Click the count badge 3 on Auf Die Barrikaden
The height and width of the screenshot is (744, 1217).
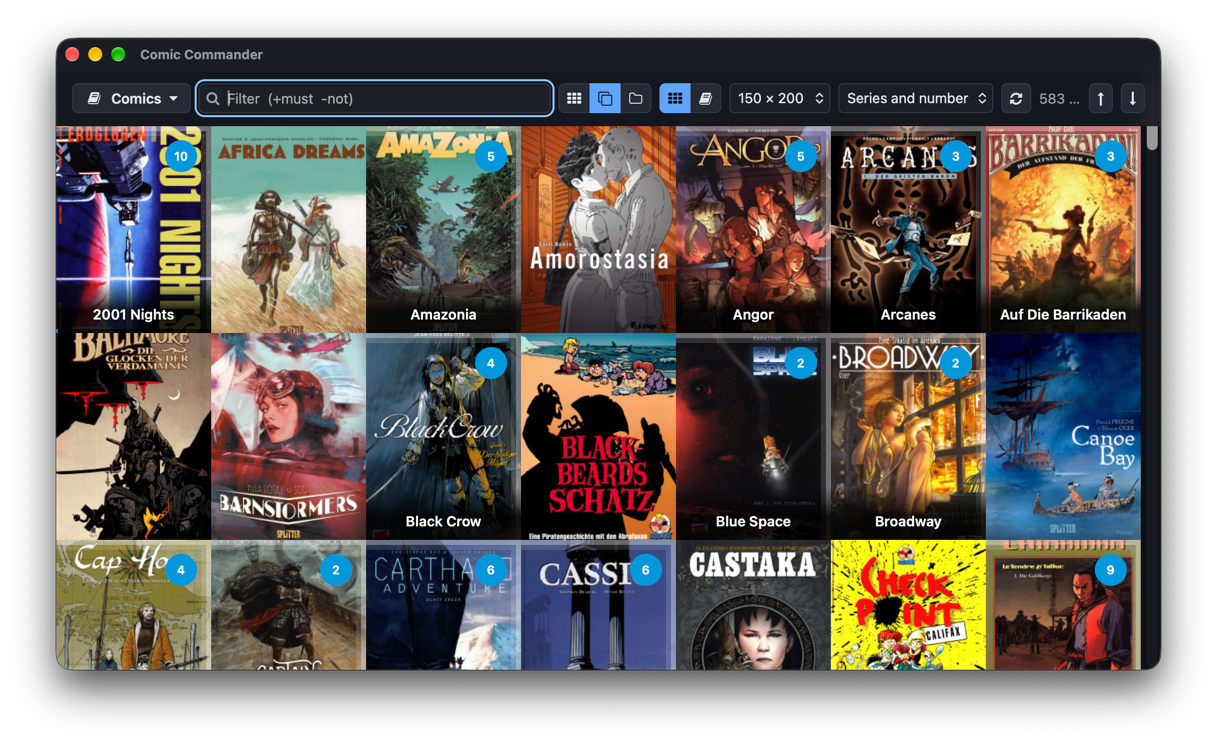tap(1110, 156)
